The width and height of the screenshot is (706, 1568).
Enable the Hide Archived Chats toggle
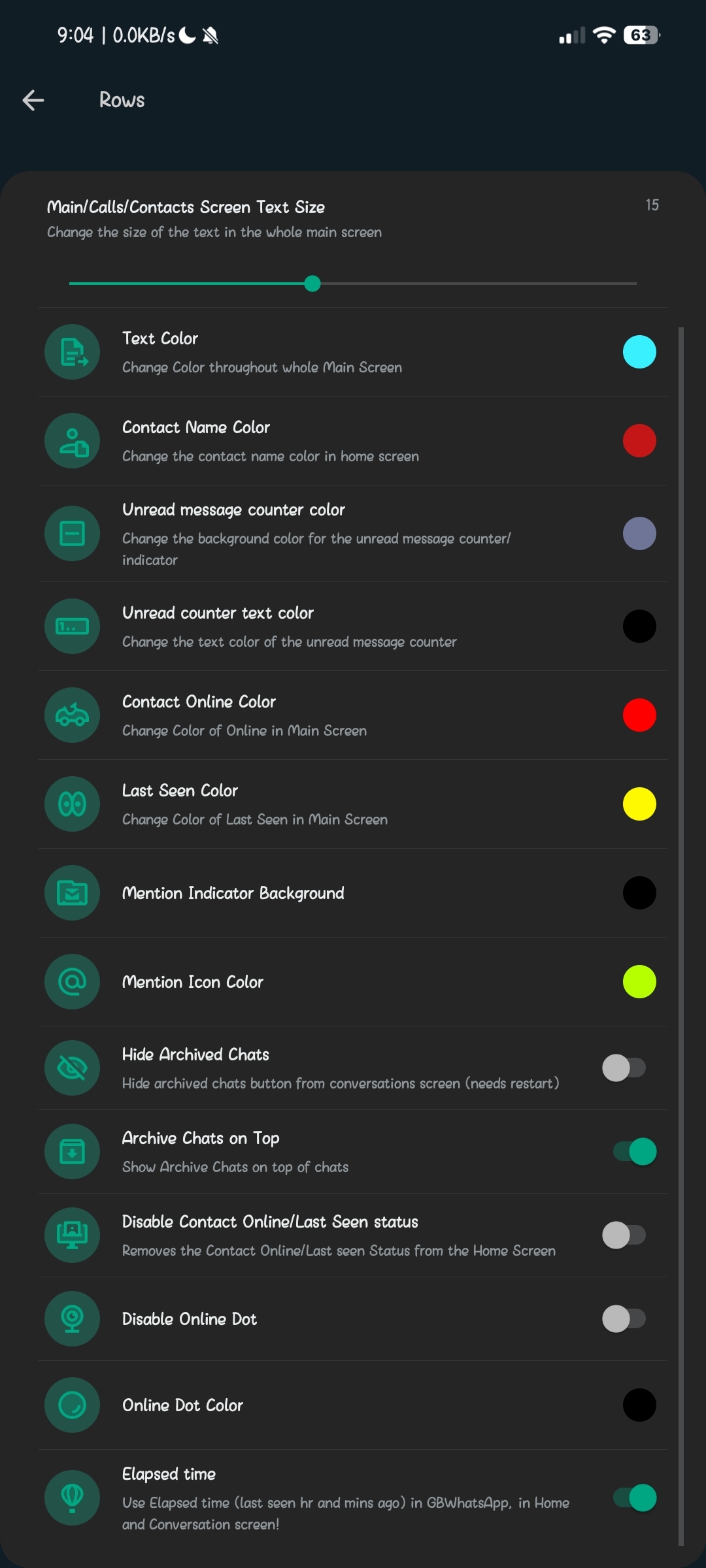624,1068
